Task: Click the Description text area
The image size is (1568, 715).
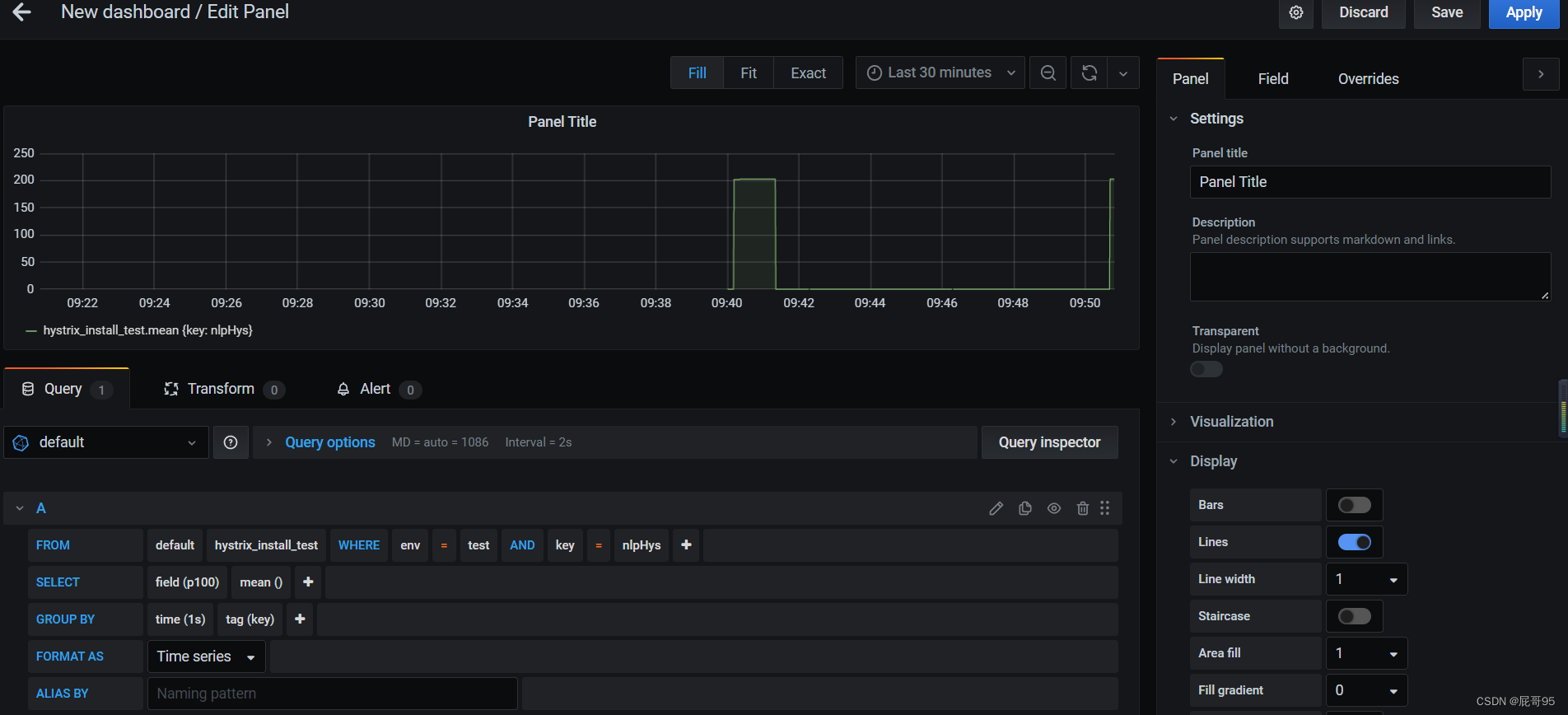Action: click(1370, 277)
